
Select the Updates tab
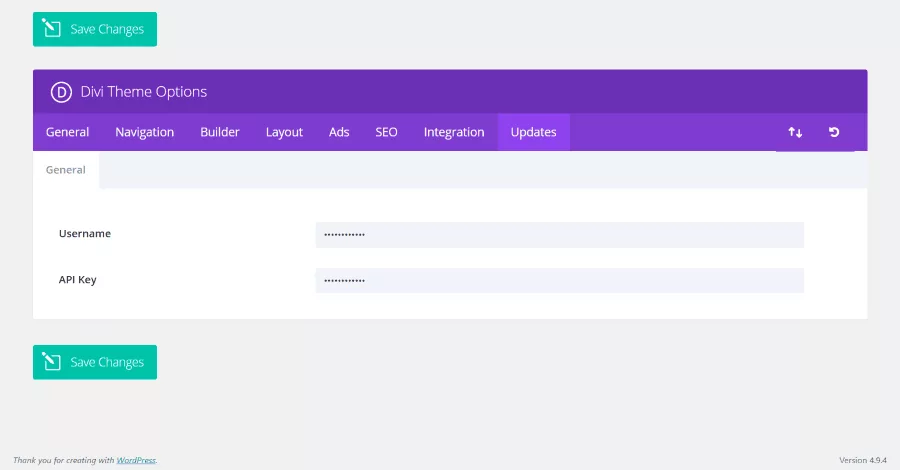(x=534, y=132)
